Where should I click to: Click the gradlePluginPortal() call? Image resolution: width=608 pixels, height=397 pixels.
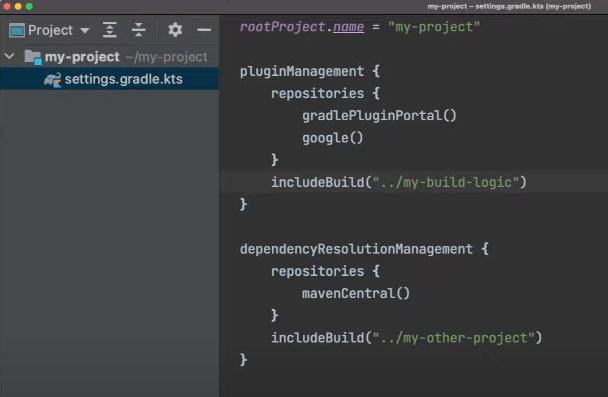(380, 116)
